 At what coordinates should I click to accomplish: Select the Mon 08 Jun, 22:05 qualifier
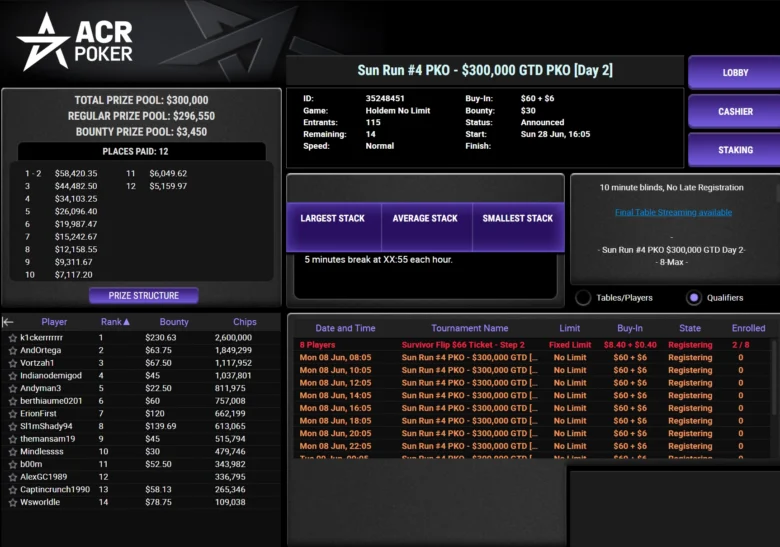(532, 446)
